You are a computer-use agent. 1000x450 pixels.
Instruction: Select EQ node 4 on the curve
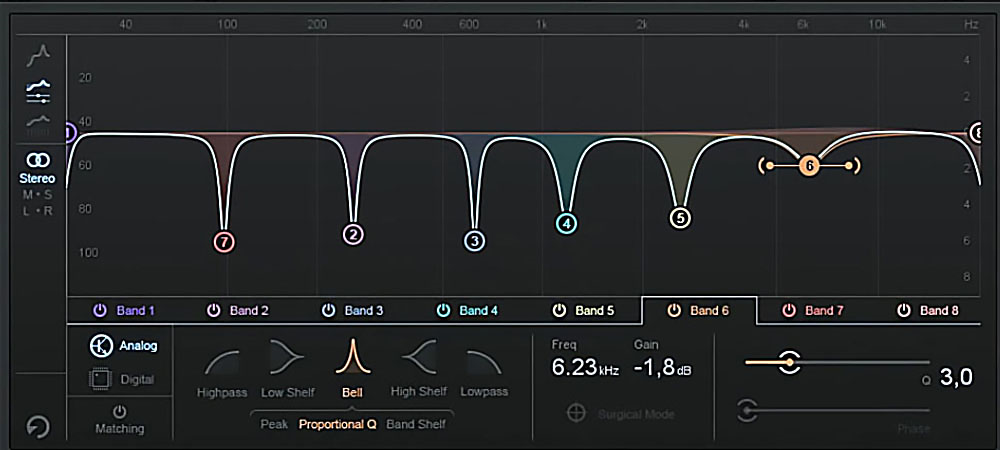click(x=566, y=224)
